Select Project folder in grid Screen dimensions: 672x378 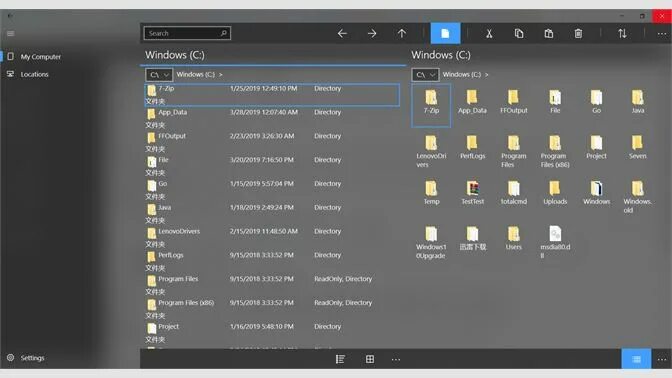click(596, 147)
